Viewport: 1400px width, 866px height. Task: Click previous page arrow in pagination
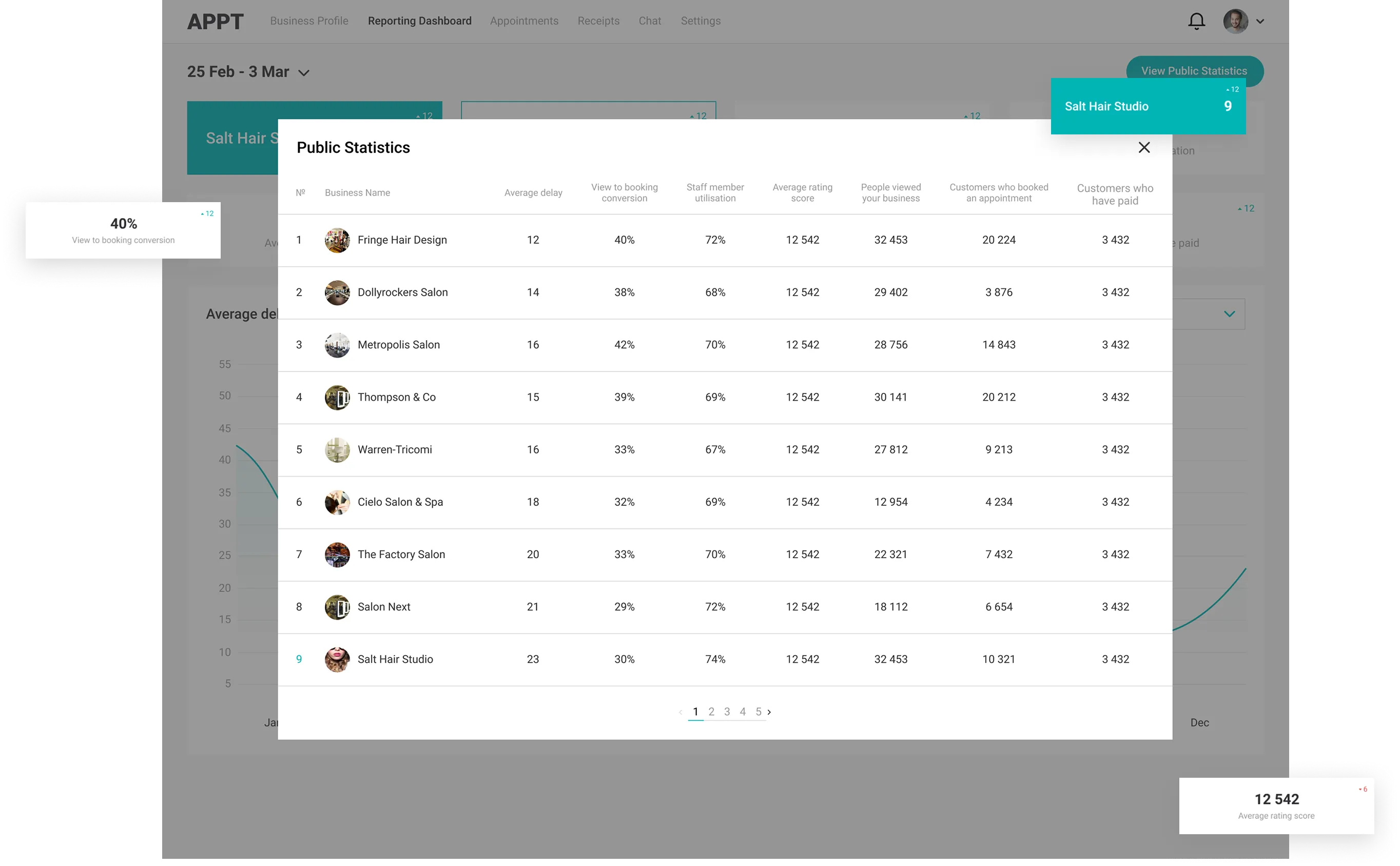(x=680, y=712)
